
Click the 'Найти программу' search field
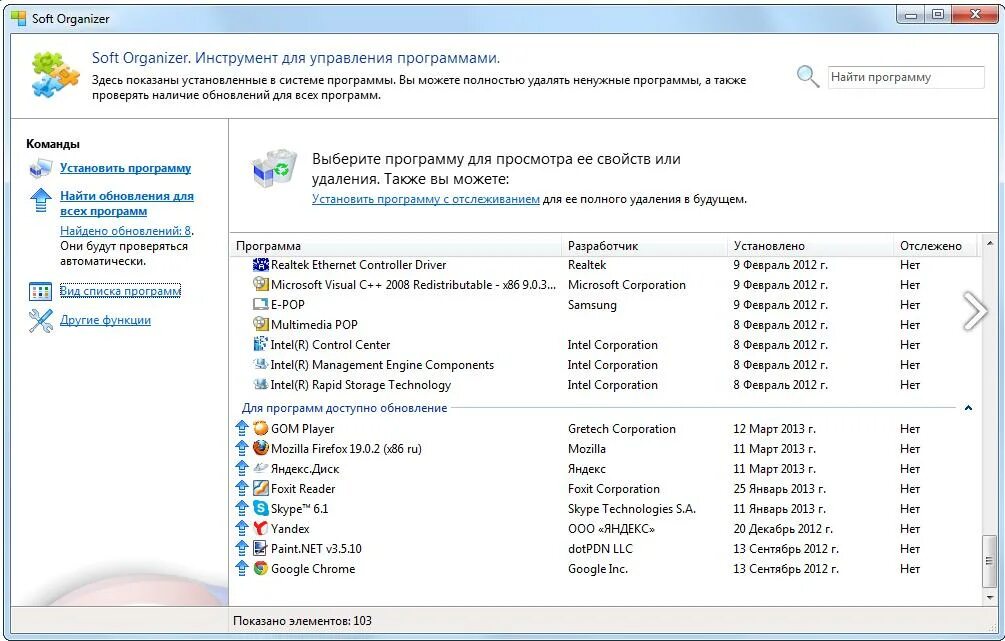point(906,77)
